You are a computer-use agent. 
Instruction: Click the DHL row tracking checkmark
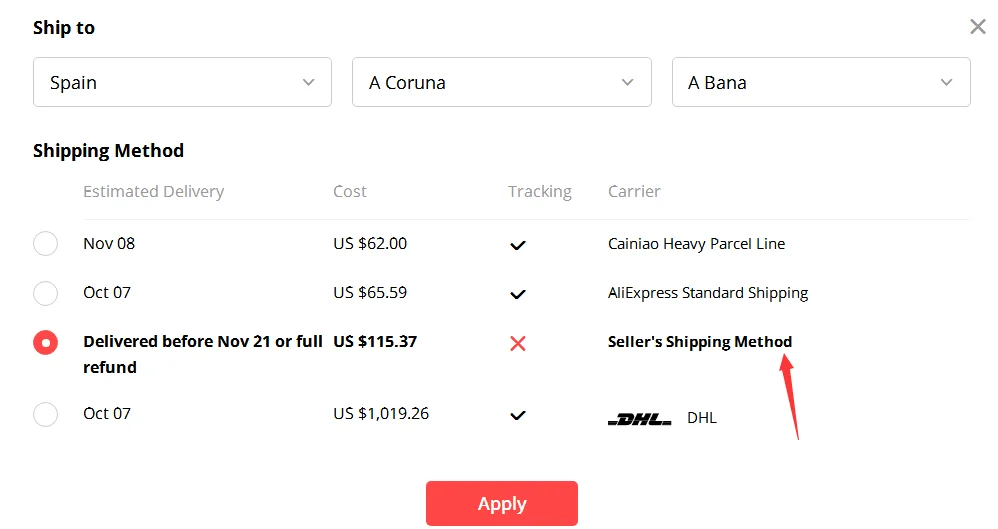pyautogui.click(x=517, y=415)
